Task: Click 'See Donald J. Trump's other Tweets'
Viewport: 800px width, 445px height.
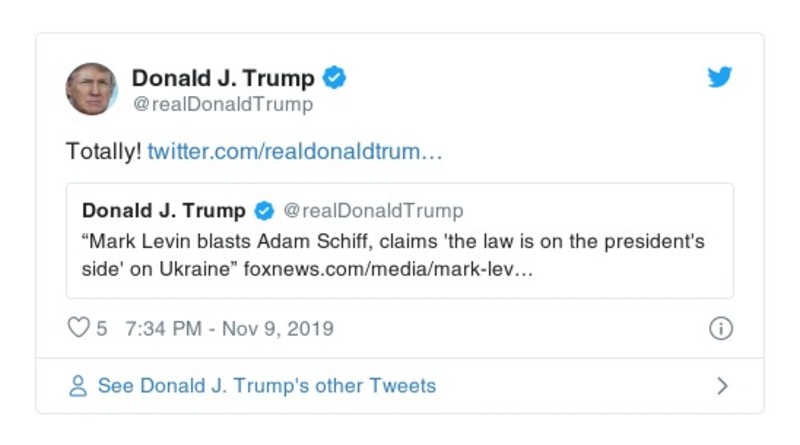Action: point(266,386)
